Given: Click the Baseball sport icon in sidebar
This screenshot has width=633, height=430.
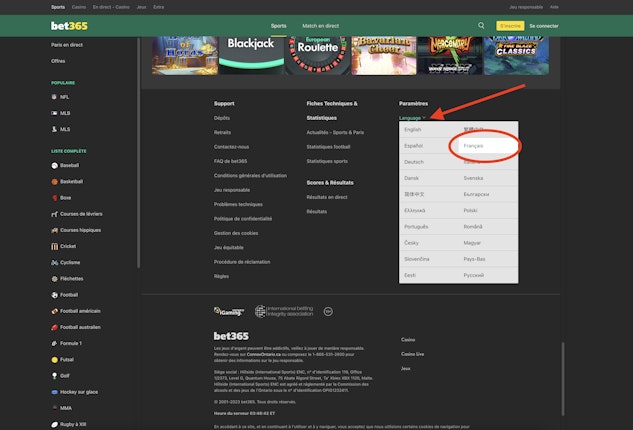Looking at the screenshot, I should point(55,164).
